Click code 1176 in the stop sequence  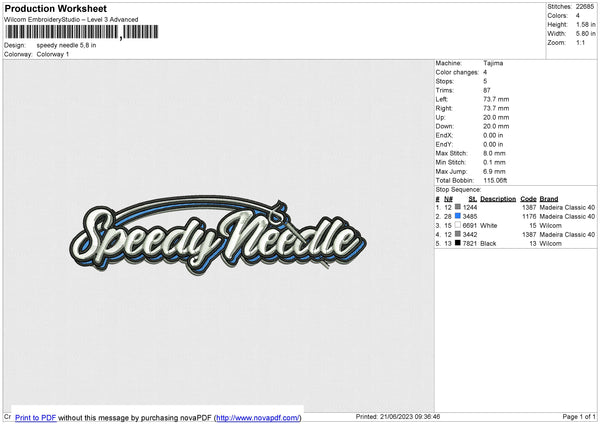click(x=529, y=216)
